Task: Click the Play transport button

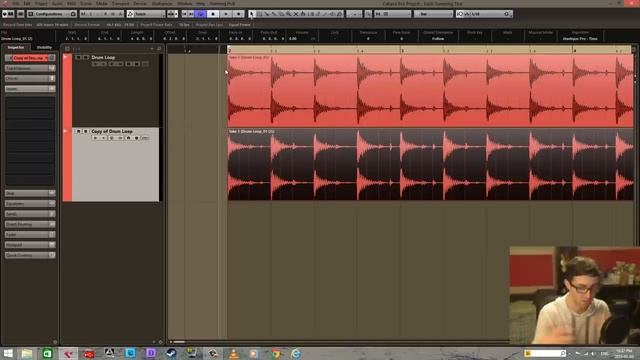Action: pyautogui.click(x=226, y=14)
